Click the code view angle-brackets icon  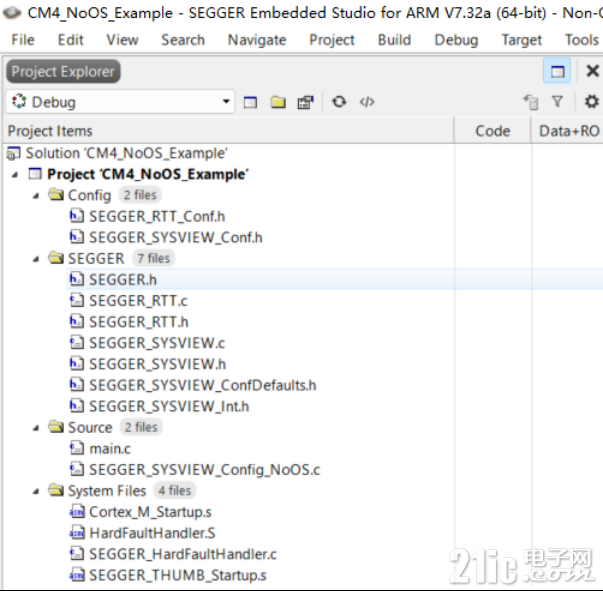(367, 102)
